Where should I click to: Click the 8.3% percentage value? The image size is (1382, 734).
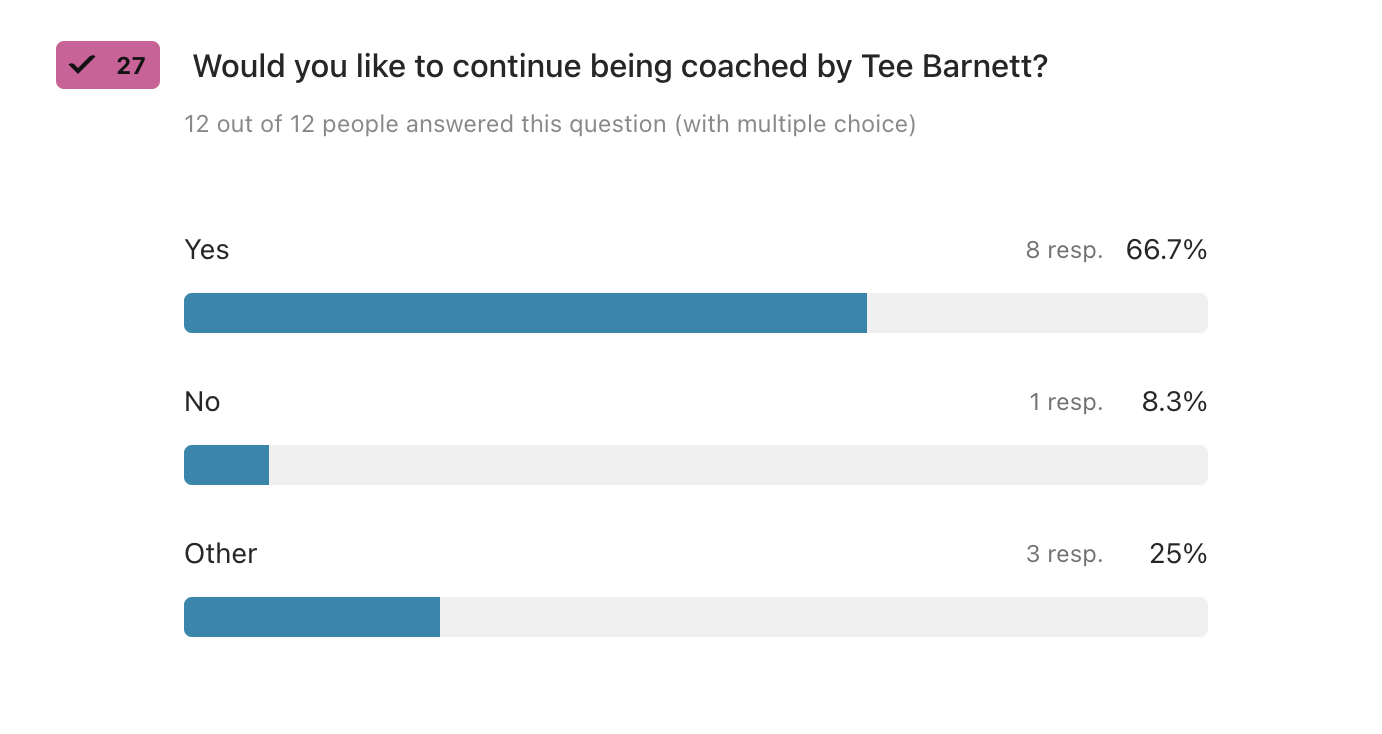point(1174,402)
